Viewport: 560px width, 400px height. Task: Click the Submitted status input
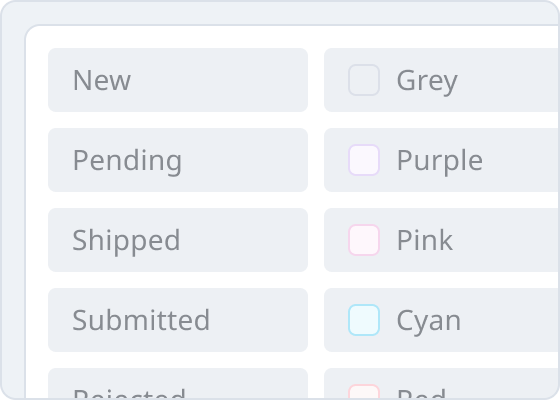click(x=178, y=320)
